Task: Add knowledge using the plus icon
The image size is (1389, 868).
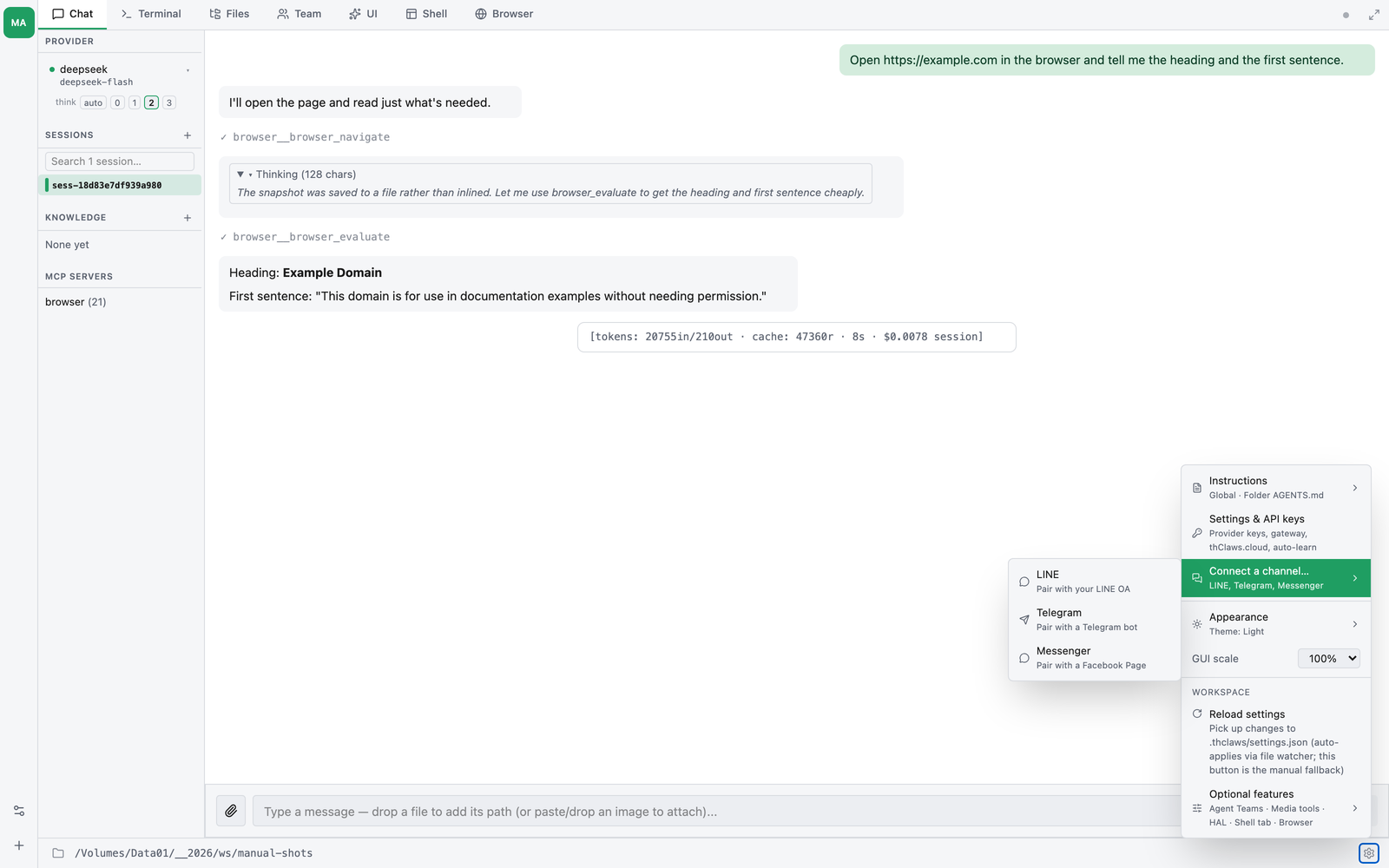Action: coord(188,218)
